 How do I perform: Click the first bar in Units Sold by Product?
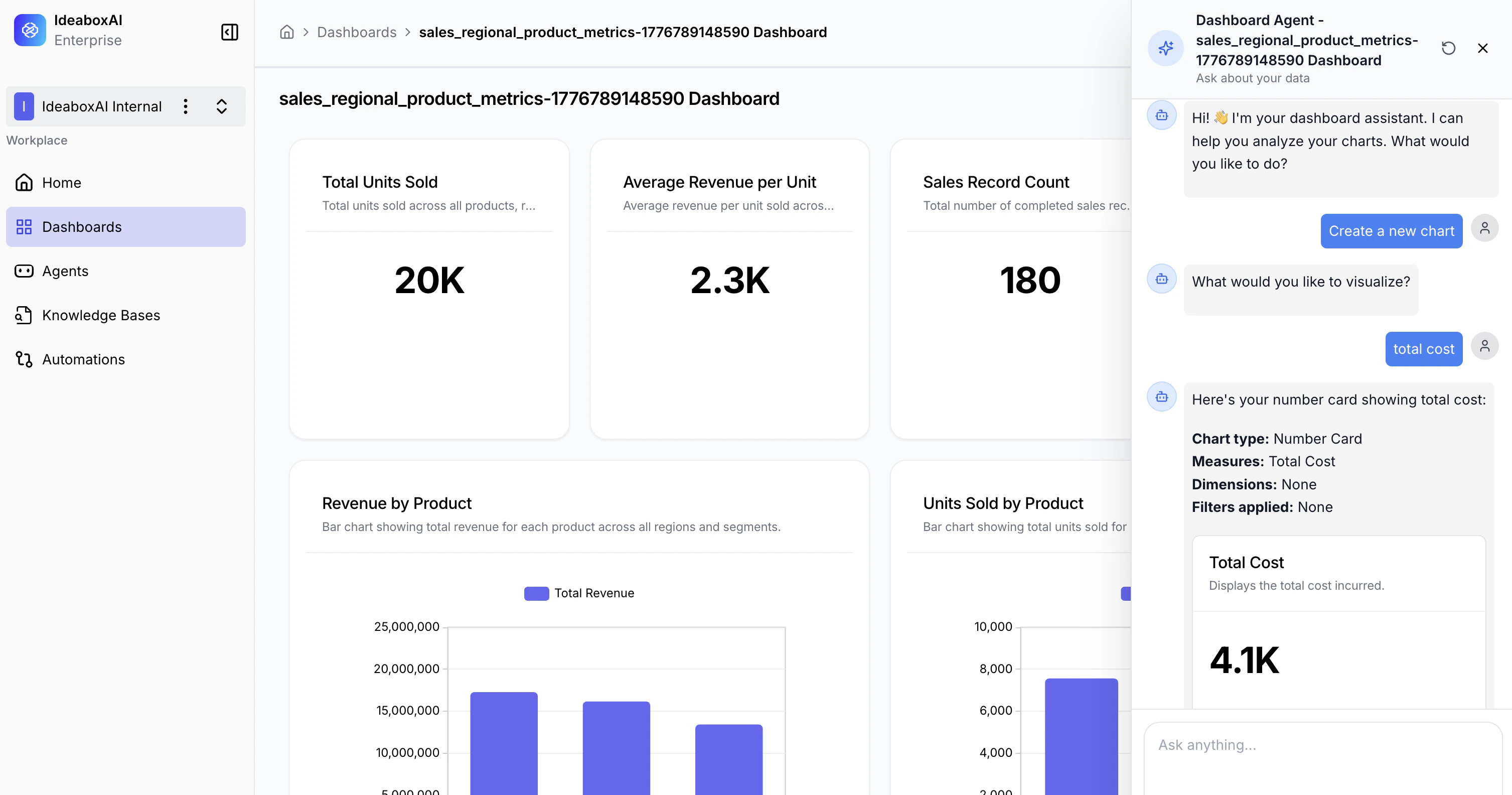click(1081, 736)
